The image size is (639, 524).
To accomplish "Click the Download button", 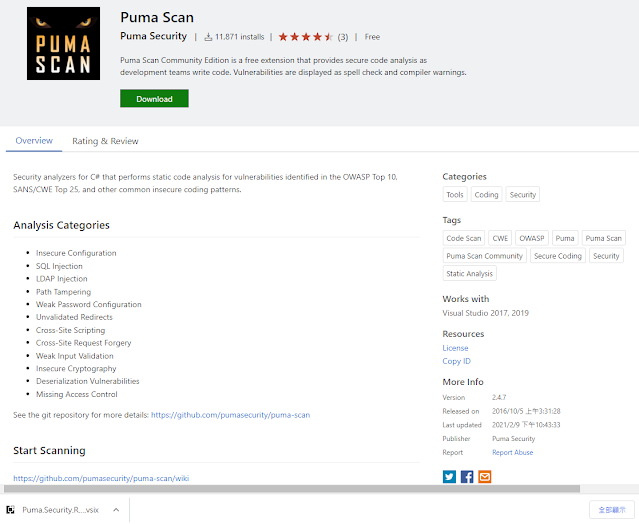I will (154, 99).
